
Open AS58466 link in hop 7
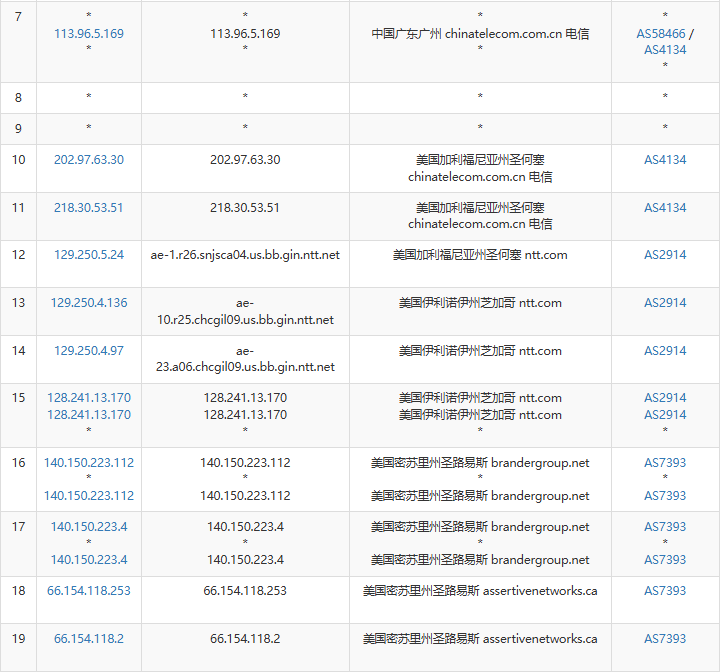tap(661, 34)
